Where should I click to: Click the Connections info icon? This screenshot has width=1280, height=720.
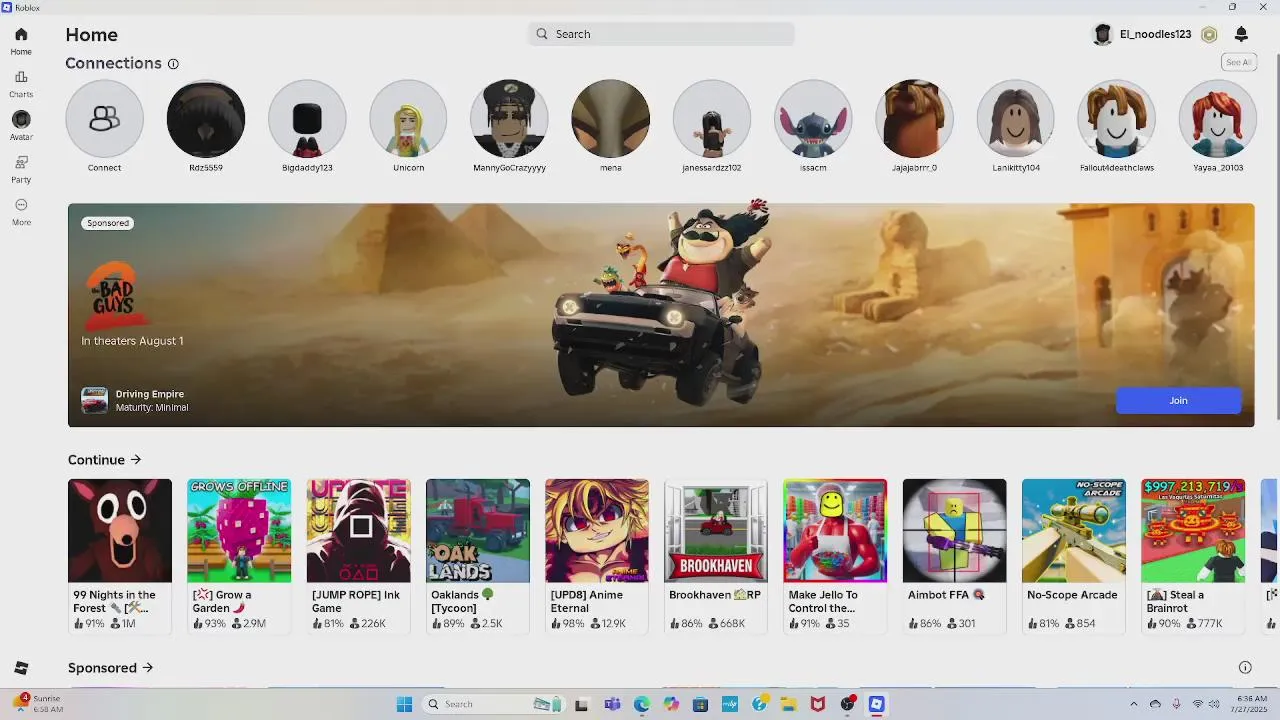click(x=173, y=64)
